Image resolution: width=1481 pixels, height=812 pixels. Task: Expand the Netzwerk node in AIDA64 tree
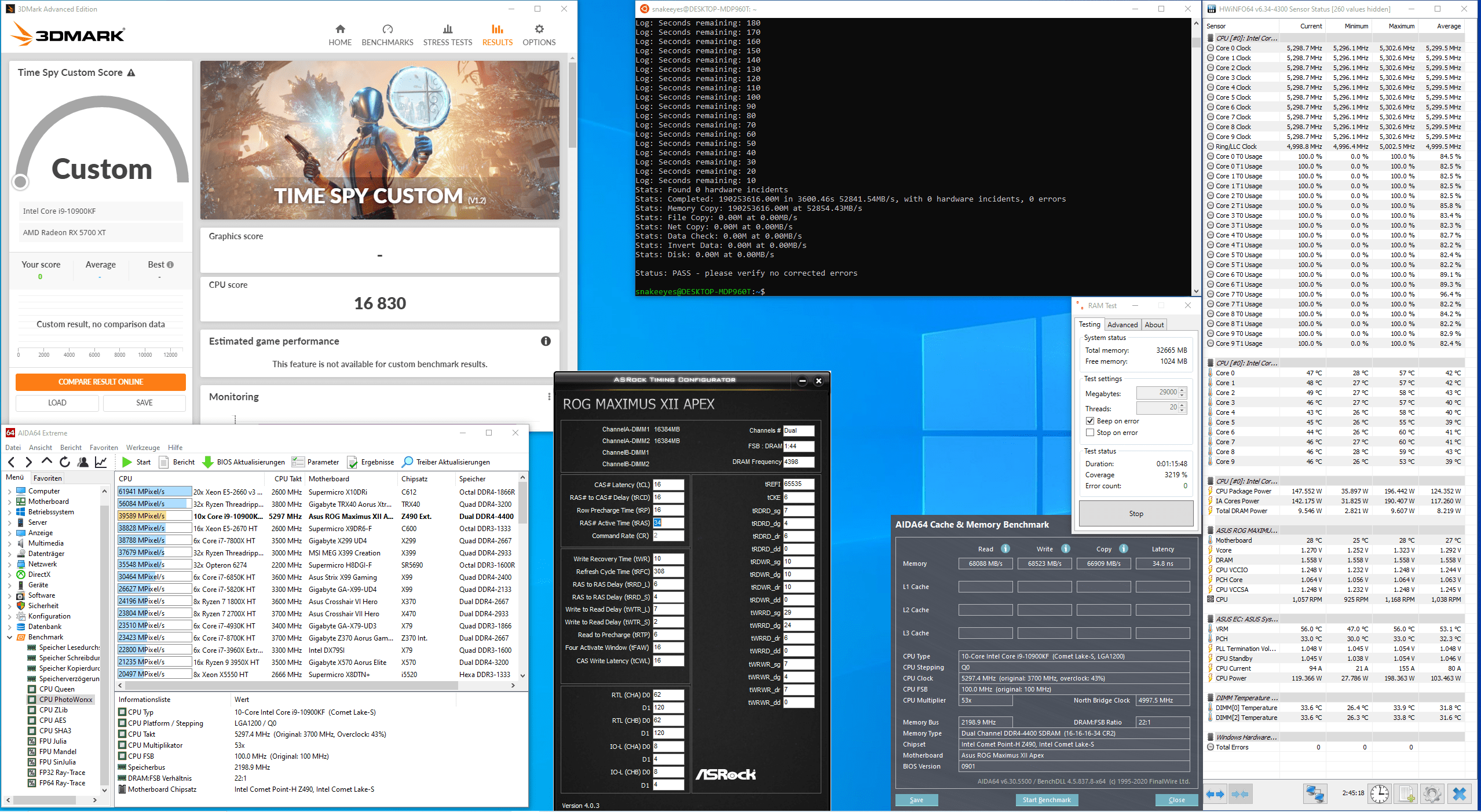click(9, 564)
